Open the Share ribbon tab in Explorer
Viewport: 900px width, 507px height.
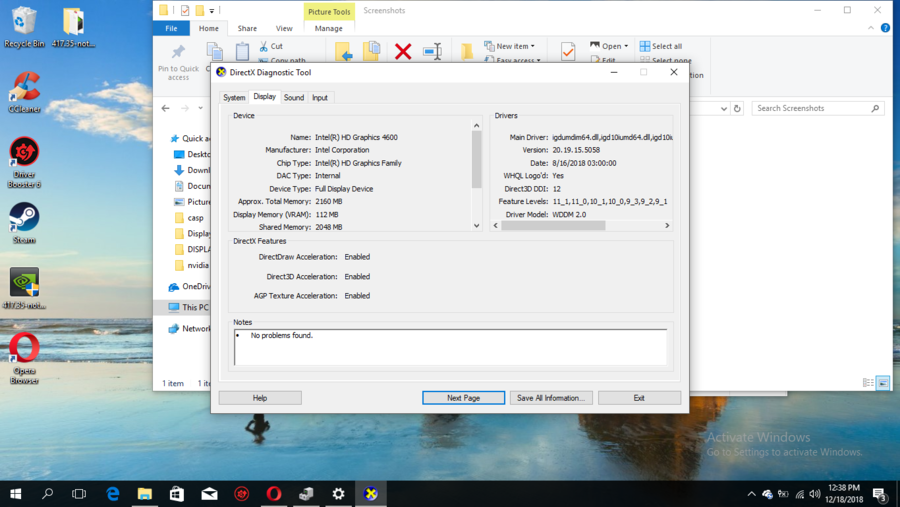(247, 28)
